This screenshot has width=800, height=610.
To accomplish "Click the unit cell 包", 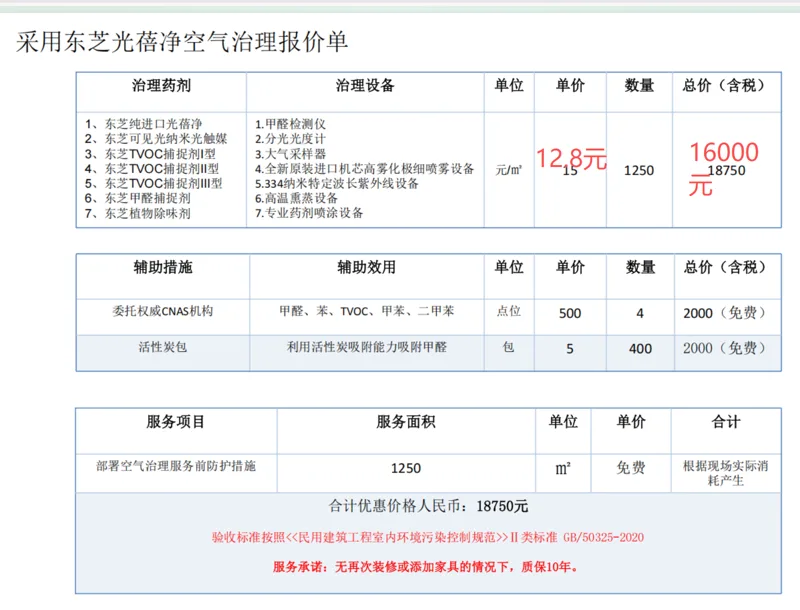I will tap(509, 347).
